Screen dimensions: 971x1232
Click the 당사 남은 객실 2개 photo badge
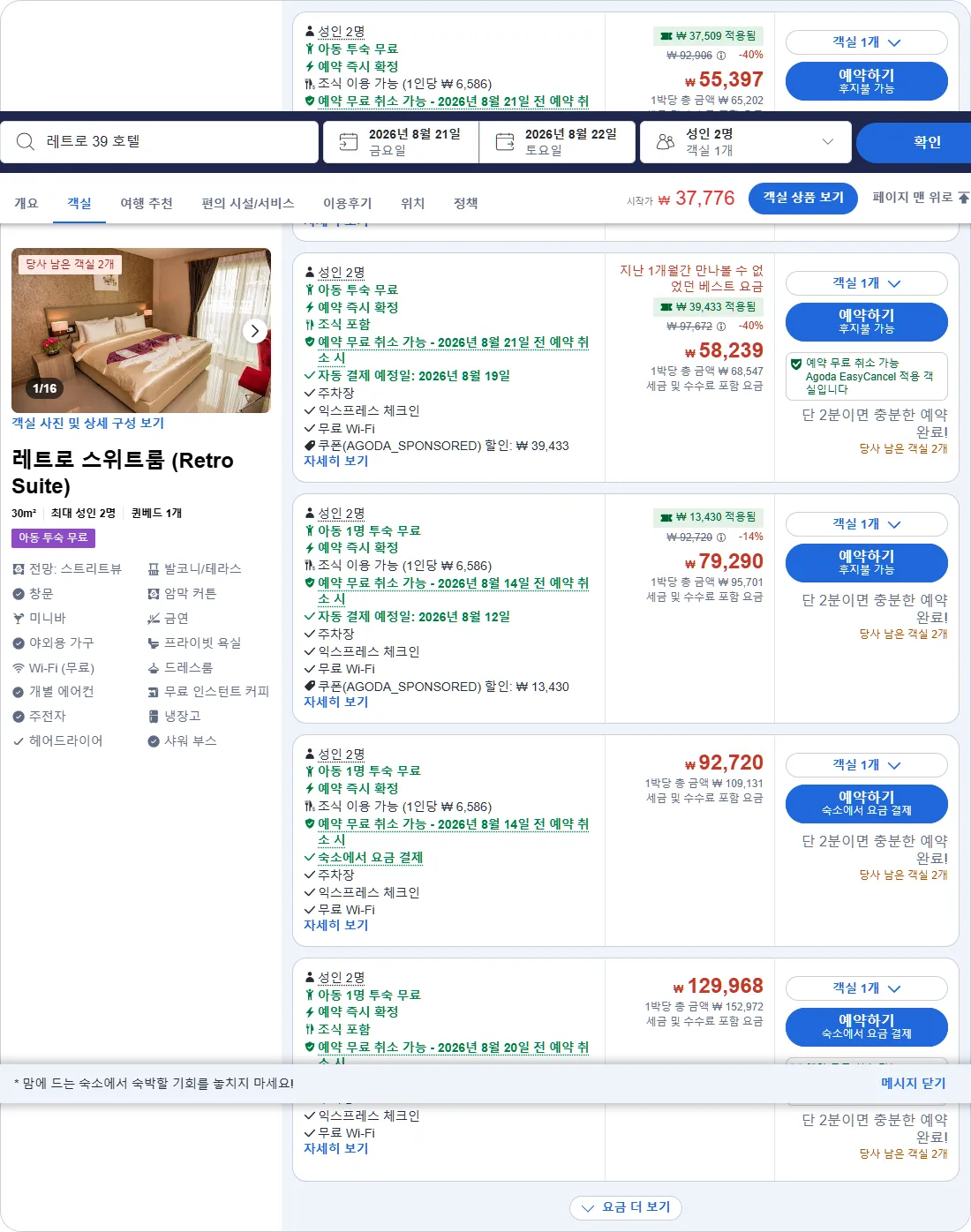pyautogui.click(x=71, y=264)
